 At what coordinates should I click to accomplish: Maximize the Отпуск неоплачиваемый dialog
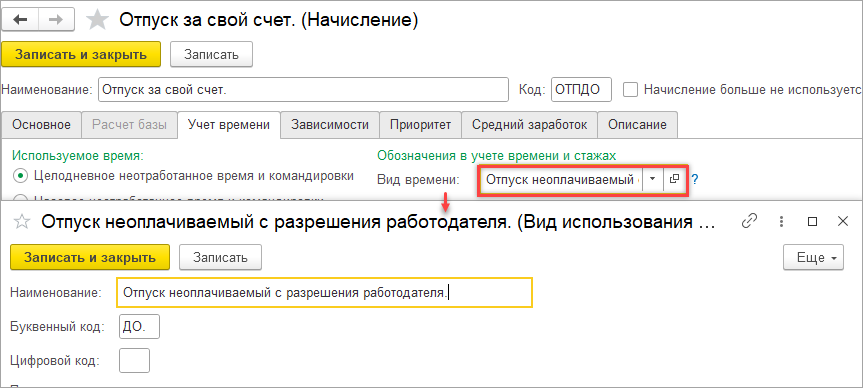(x=812, y=221)
